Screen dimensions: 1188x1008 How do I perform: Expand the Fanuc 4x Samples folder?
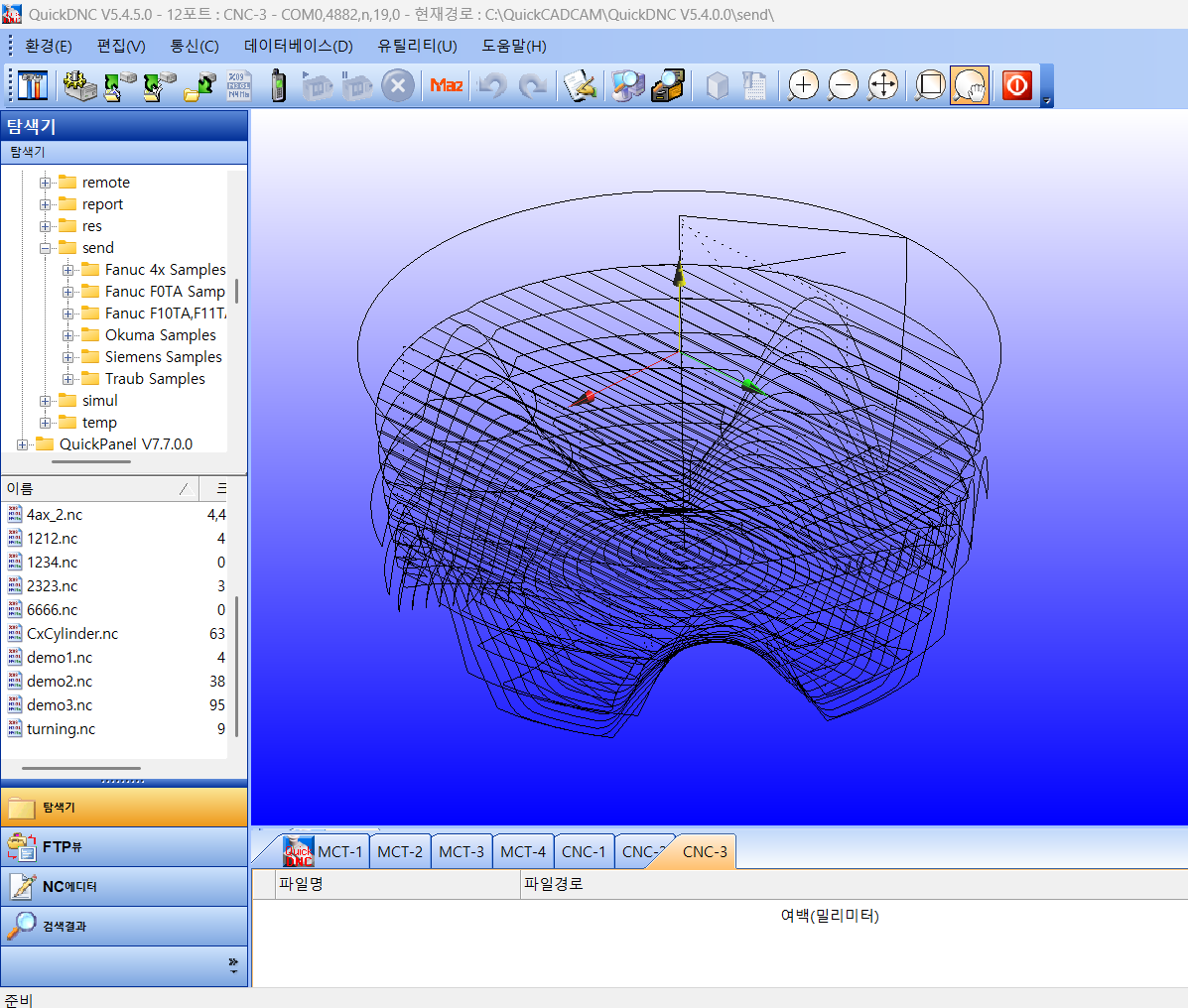pyautogui.click(x=67, y=270)
